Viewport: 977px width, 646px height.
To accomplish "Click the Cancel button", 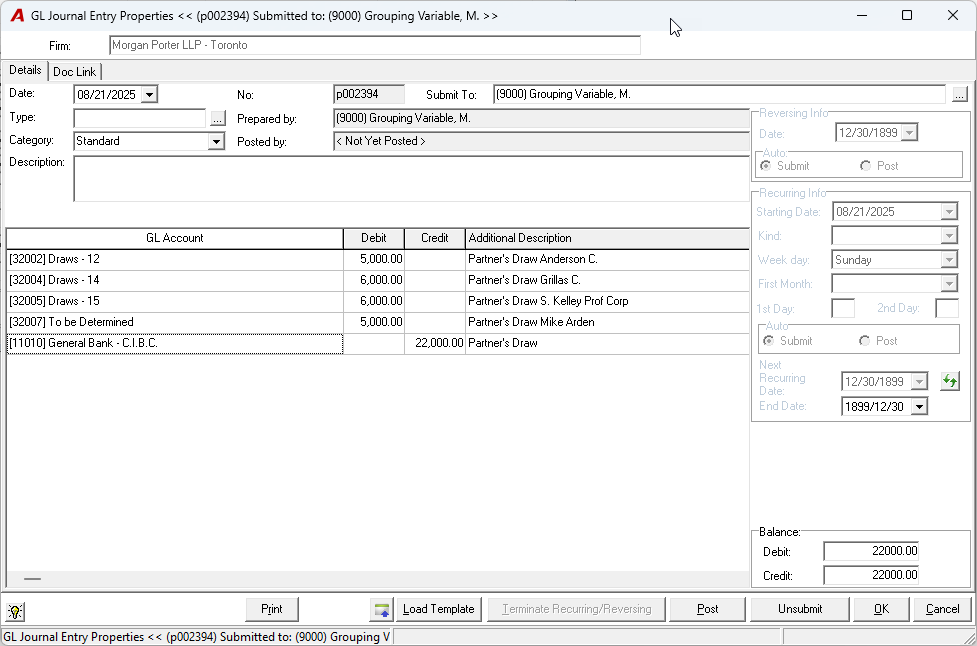I will click(x=942, y=609).
